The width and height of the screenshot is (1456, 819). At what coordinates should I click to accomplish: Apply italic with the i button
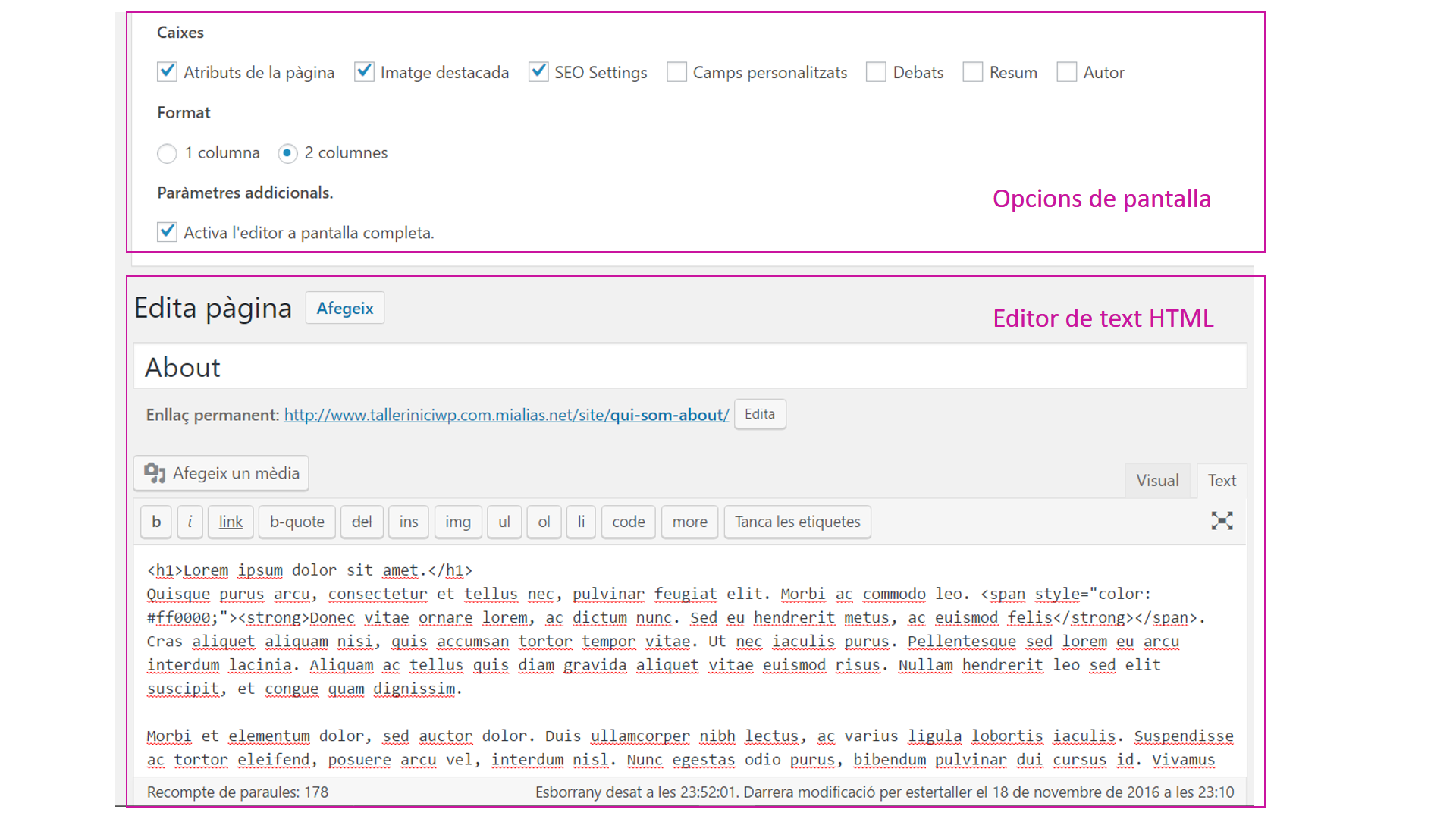[190, 522]
